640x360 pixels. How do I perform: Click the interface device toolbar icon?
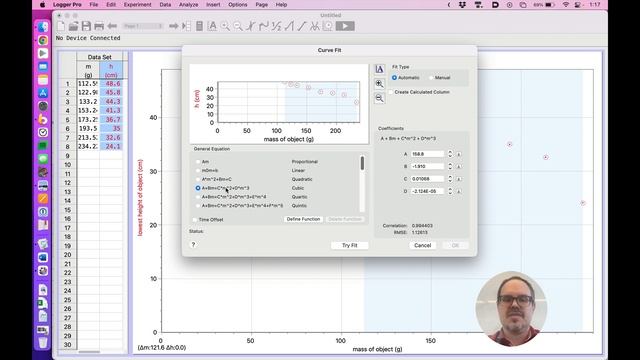pyautogui.click(x=199, y=26)
